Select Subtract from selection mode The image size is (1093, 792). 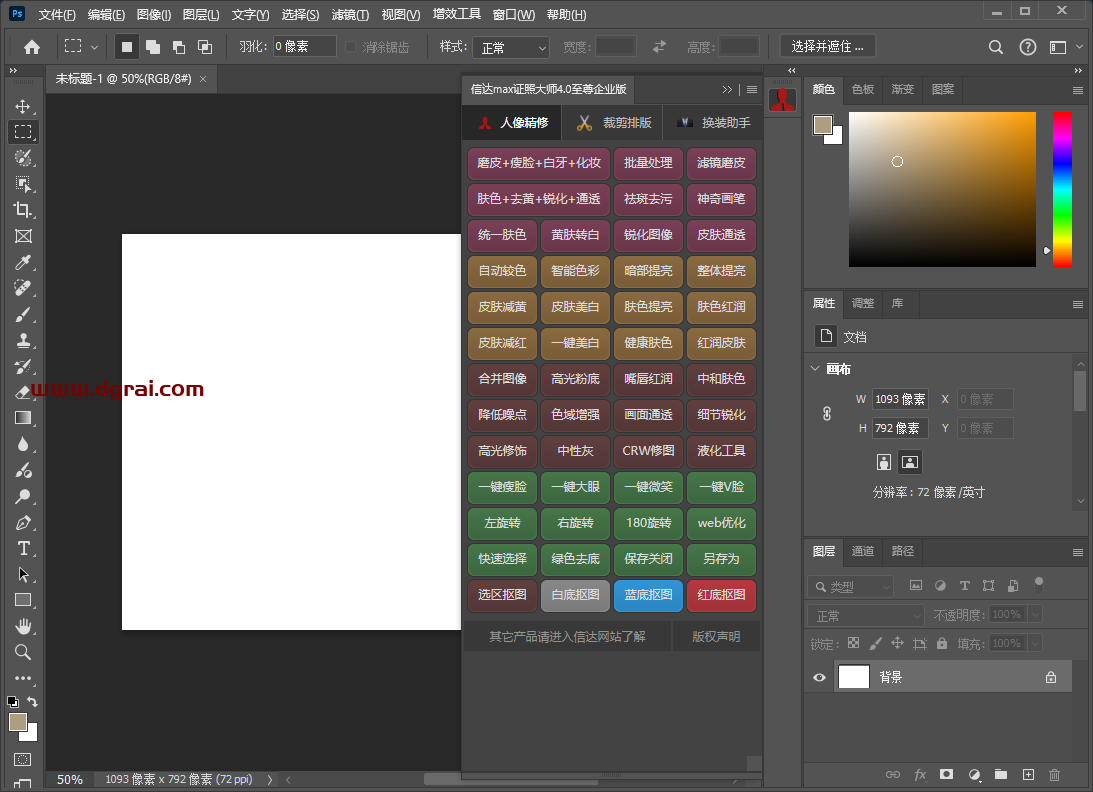click(x=179, y=47)
